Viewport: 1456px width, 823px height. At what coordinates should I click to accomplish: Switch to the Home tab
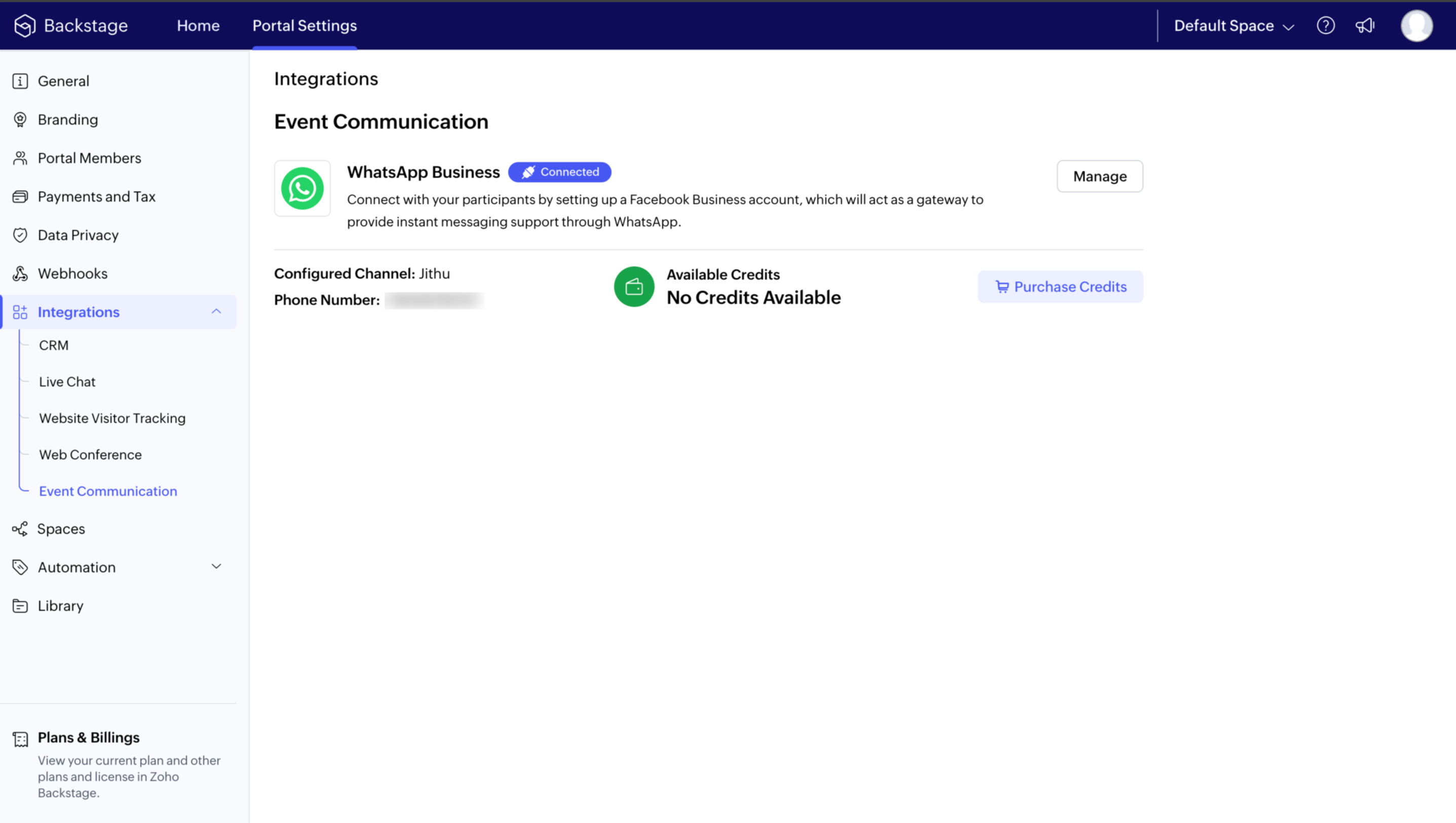(198, 25)
